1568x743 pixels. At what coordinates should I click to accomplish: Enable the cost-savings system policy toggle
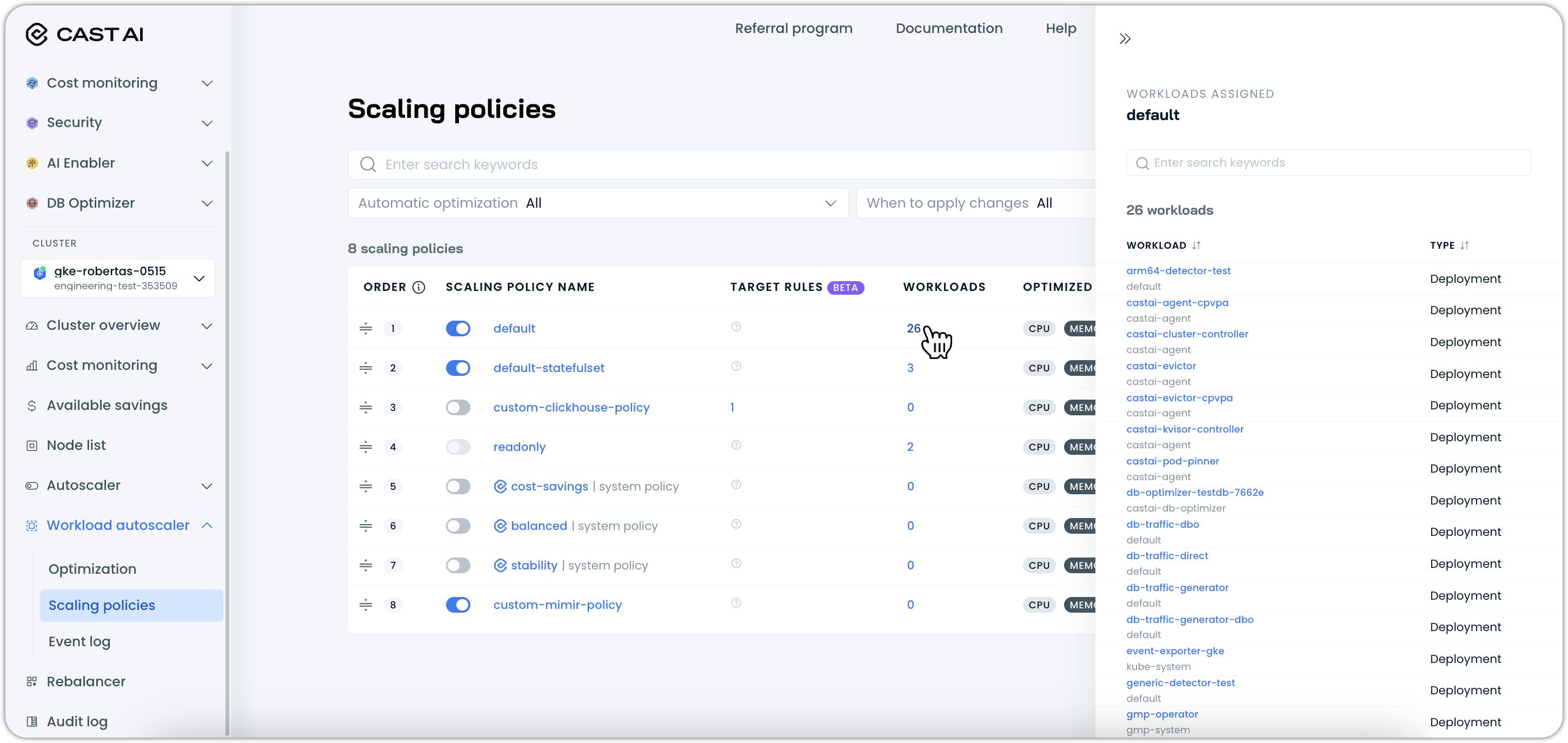458,487
